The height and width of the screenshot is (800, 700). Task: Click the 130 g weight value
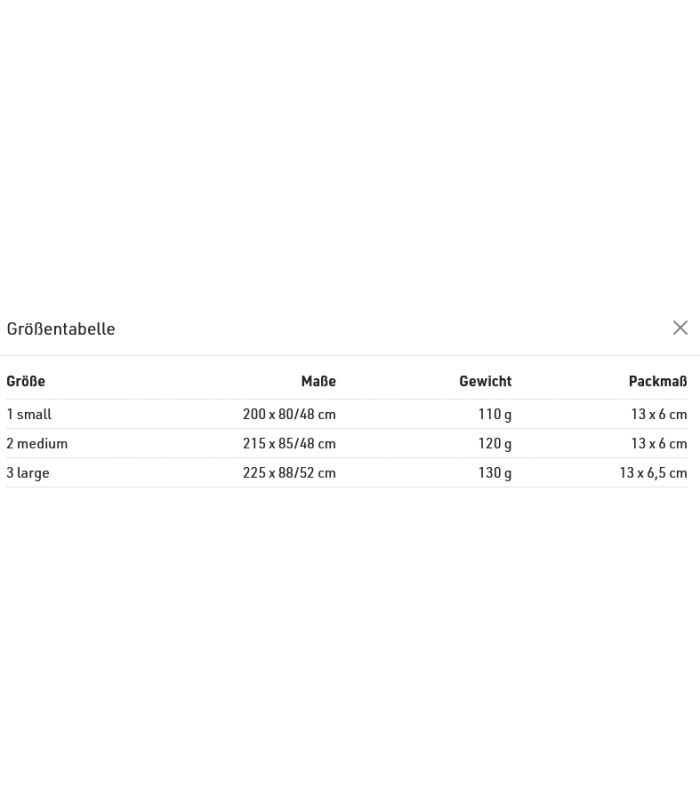coord(495,472)
